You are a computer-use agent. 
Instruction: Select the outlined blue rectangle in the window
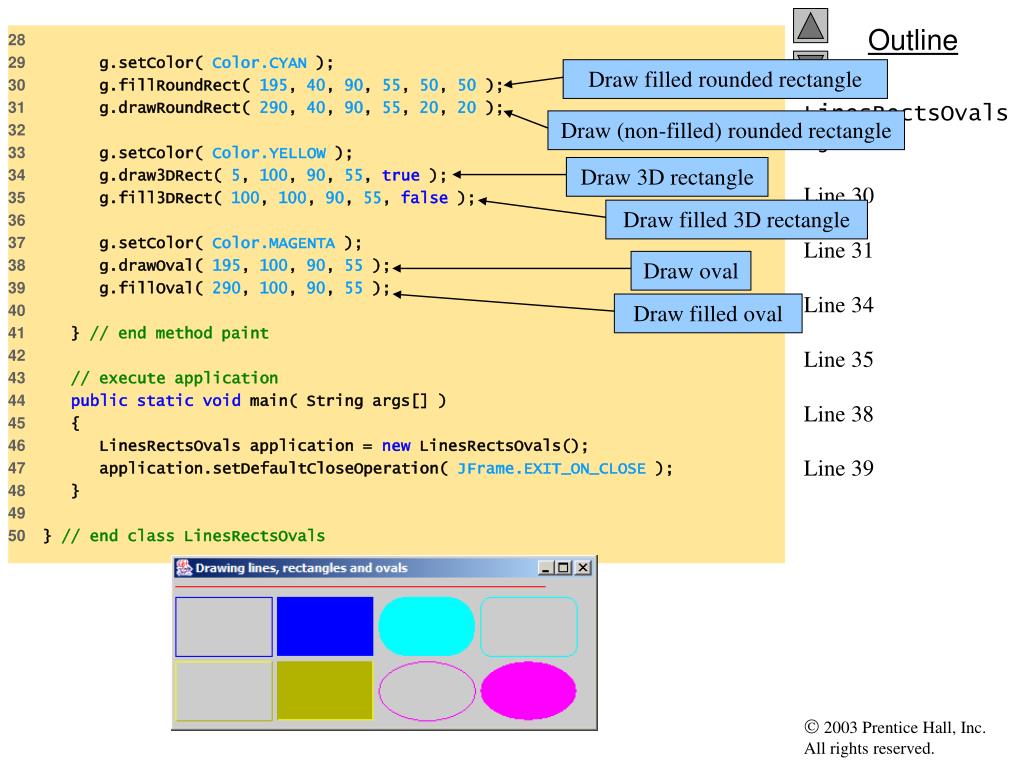(x=223, y=627)
